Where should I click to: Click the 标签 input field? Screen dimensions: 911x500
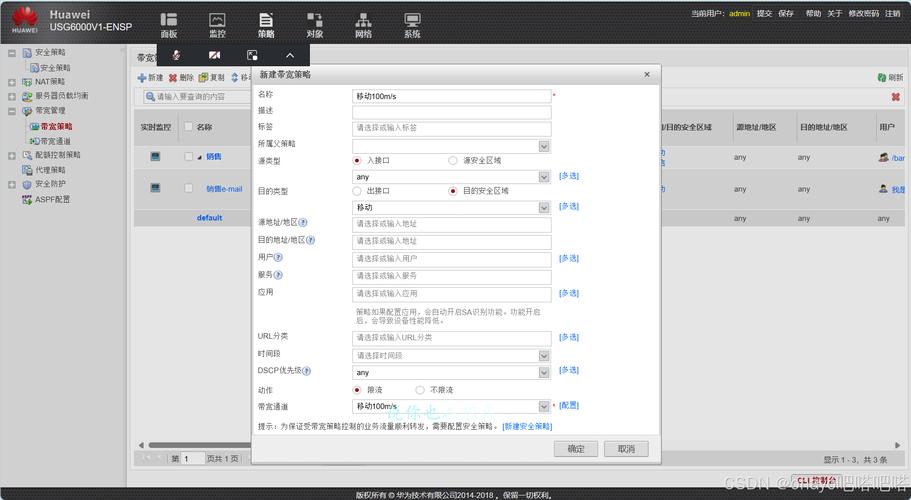451,128
